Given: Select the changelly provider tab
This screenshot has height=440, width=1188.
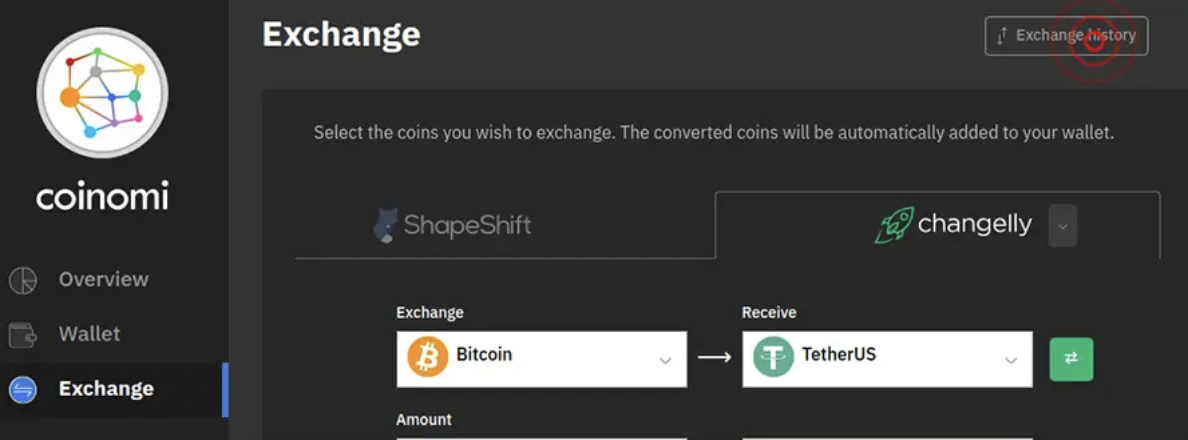Looking at the screenshot, I should (x=973, y=225).
